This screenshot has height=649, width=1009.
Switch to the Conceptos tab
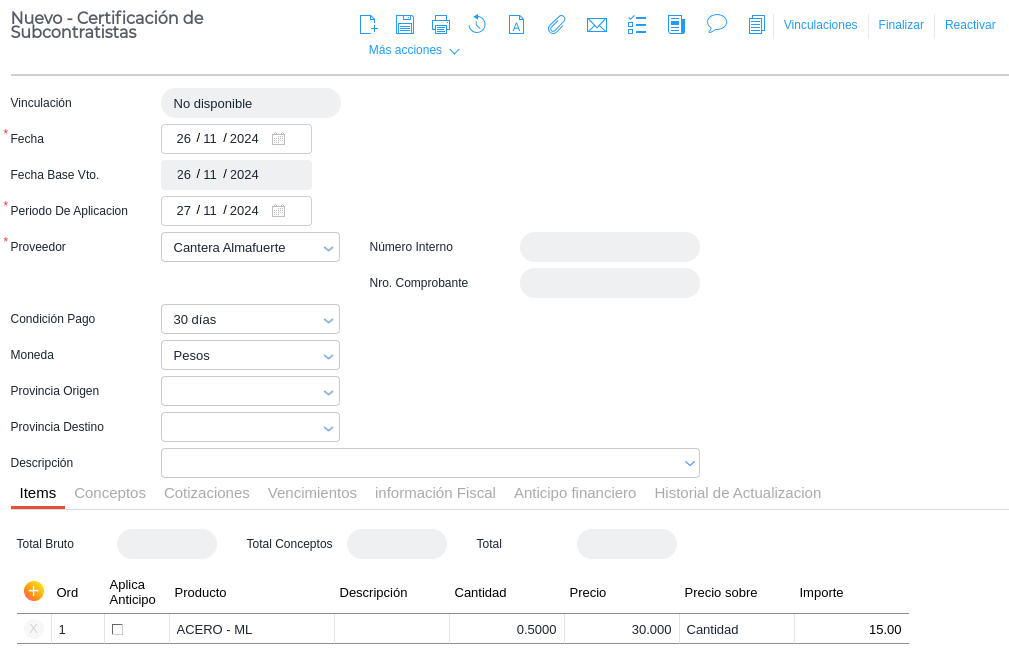[110, 493]
